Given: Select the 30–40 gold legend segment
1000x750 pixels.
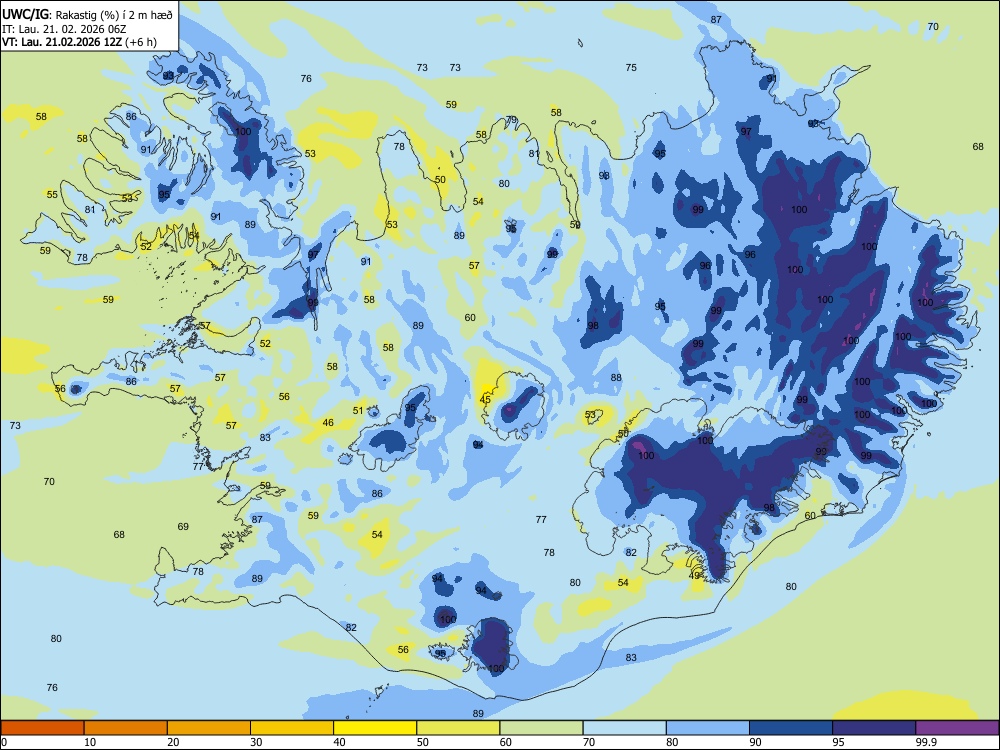Looking at the screenshot, I should tap(292, 728).
